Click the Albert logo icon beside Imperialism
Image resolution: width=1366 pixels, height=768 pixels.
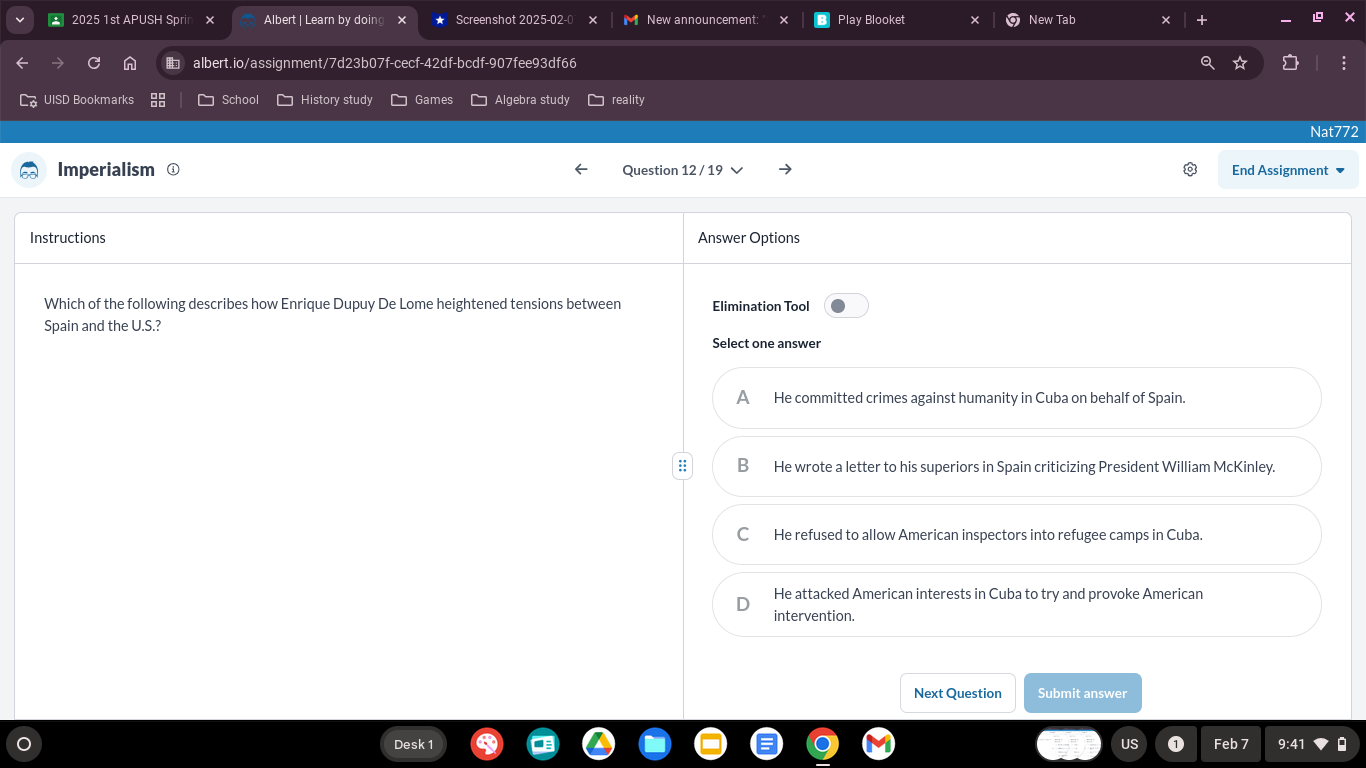point(29,170)
